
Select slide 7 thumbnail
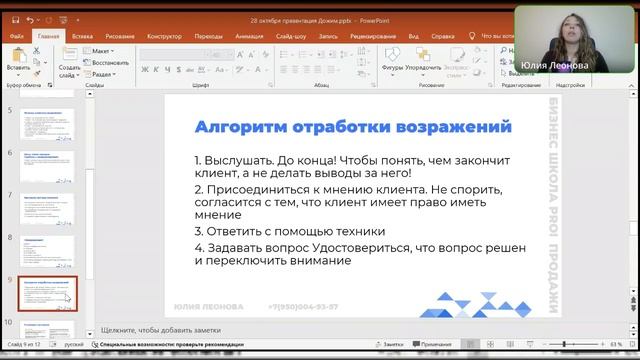tap(47, 209)
